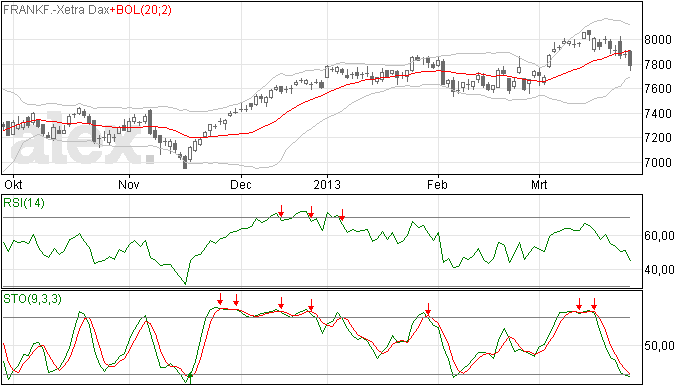Click the 7400 price axis value

coord(658,114)
